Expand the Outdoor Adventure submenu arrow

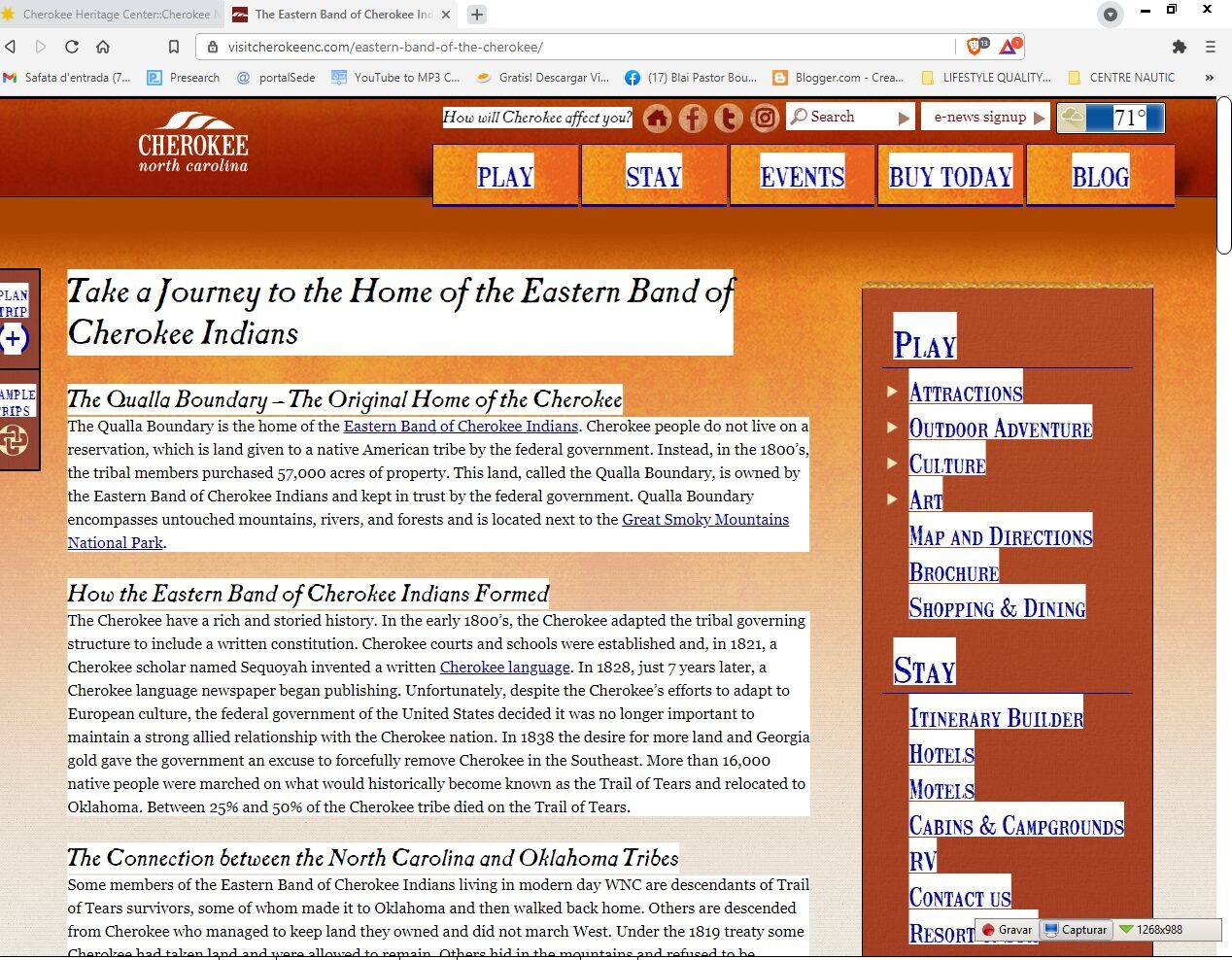892,428
